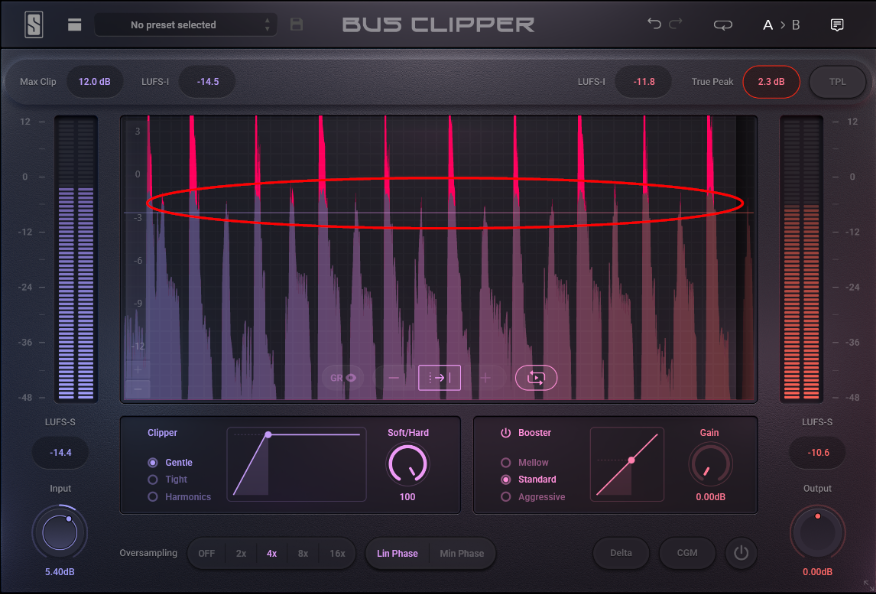The width and height of the screenshot is (876, 594).
Task: Click the waveform scroll mode icon
Action: 439,378
